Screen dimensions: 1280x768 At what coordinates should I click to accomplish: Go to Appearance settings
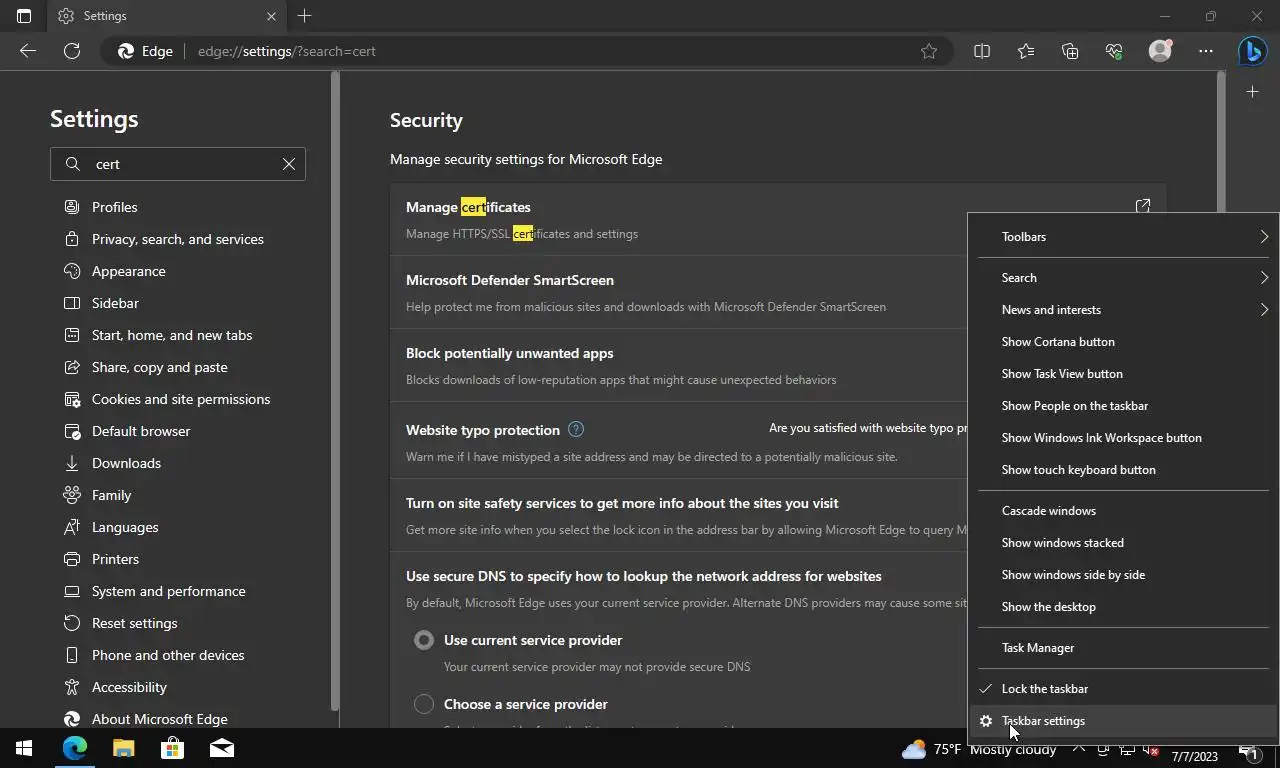[x=129, y=271]
